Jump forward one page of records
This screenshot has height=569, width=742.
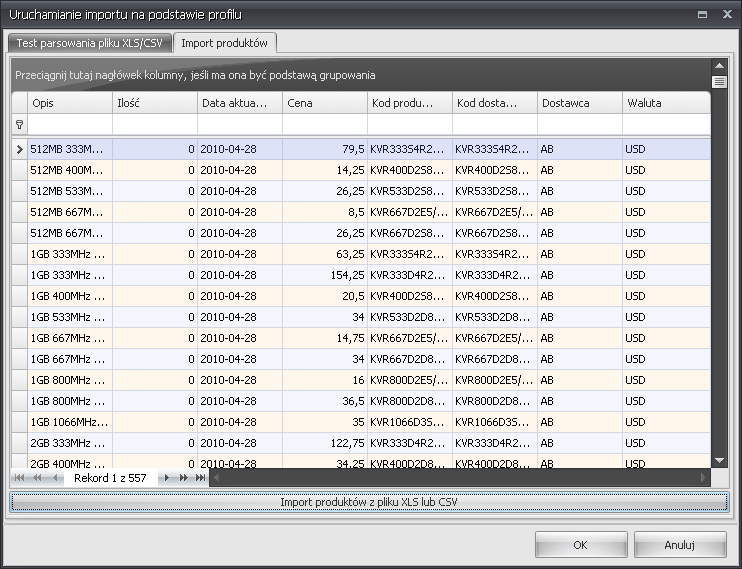point(184,478)
